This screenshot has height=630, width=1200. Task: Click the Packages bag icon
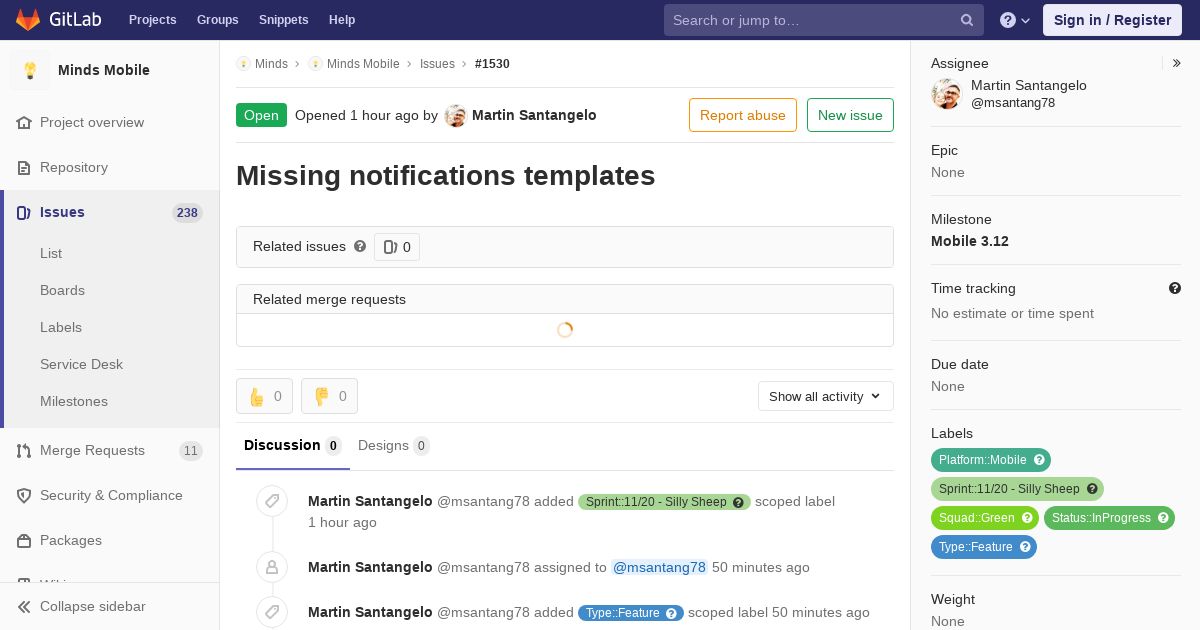[x=24, y=541]
